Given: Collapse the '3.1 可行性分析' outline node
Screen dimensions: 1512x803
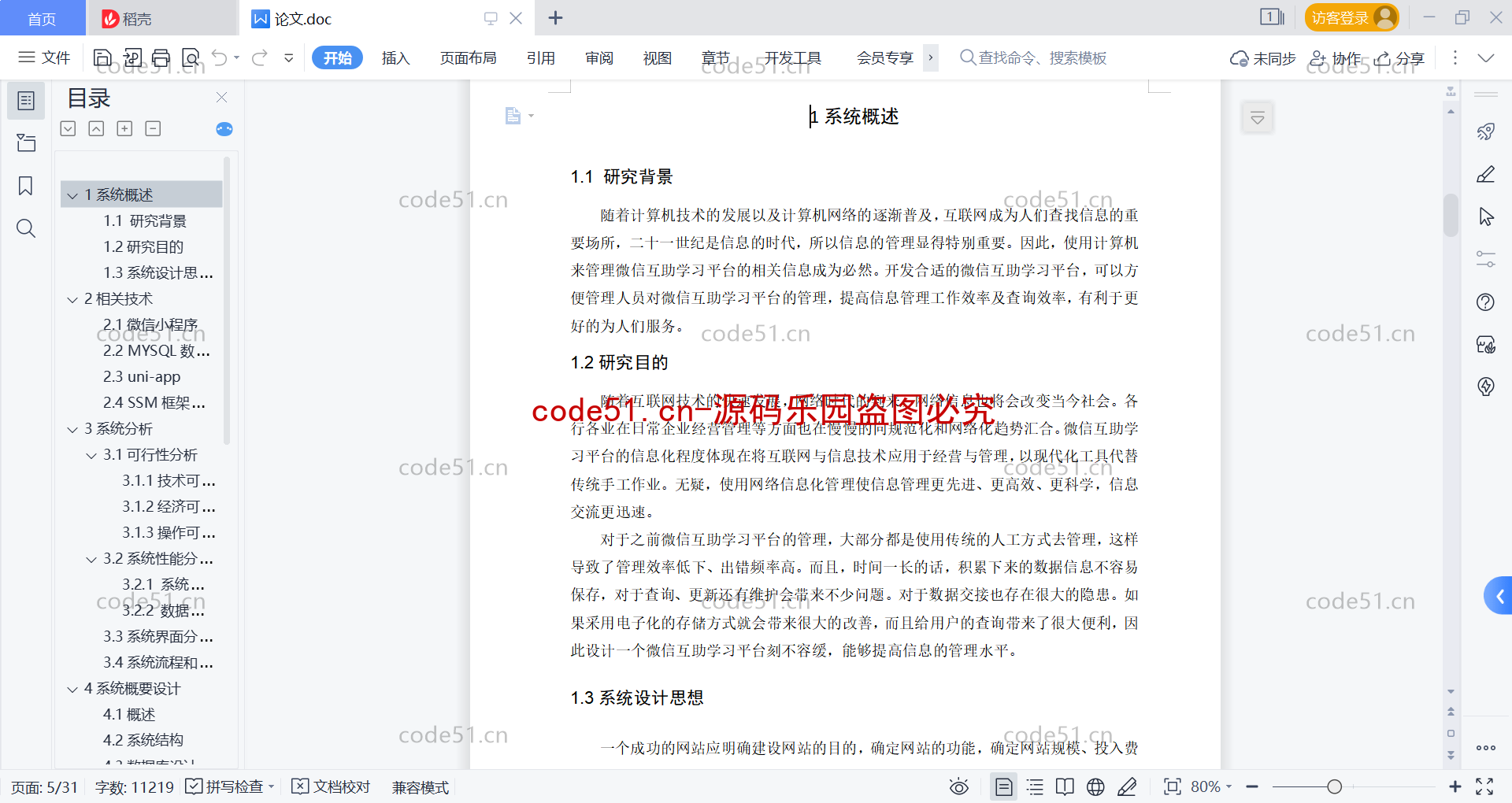Looking at the screenshot, I should point(91,455).
